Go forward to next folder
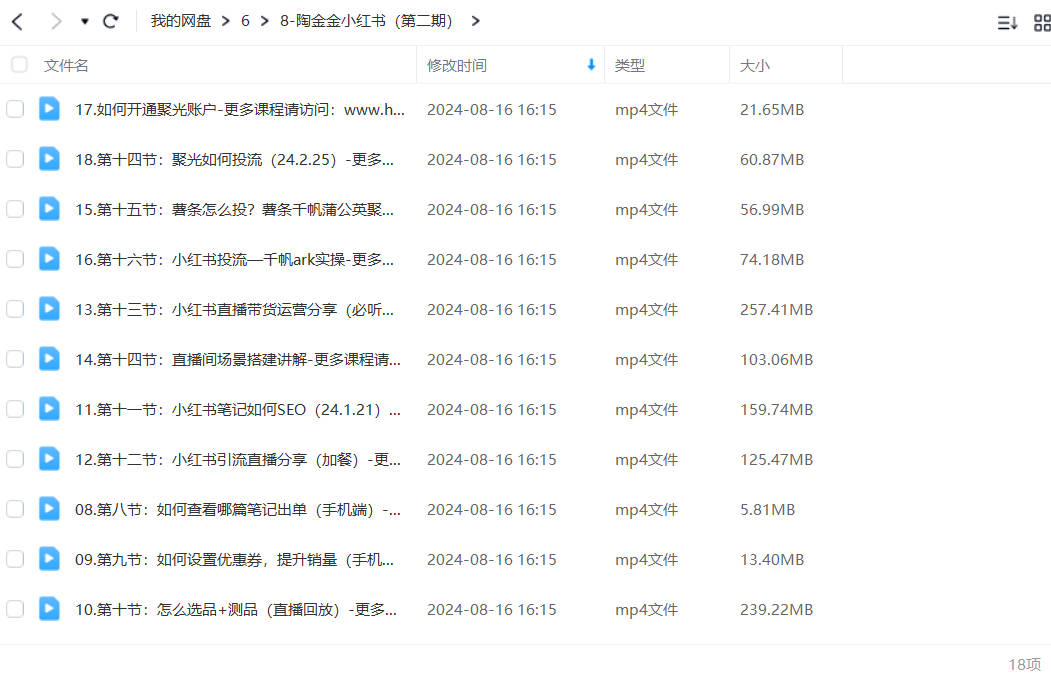Image resolution: width=1051 pixels, height=675 pixels. click(56, 21)
